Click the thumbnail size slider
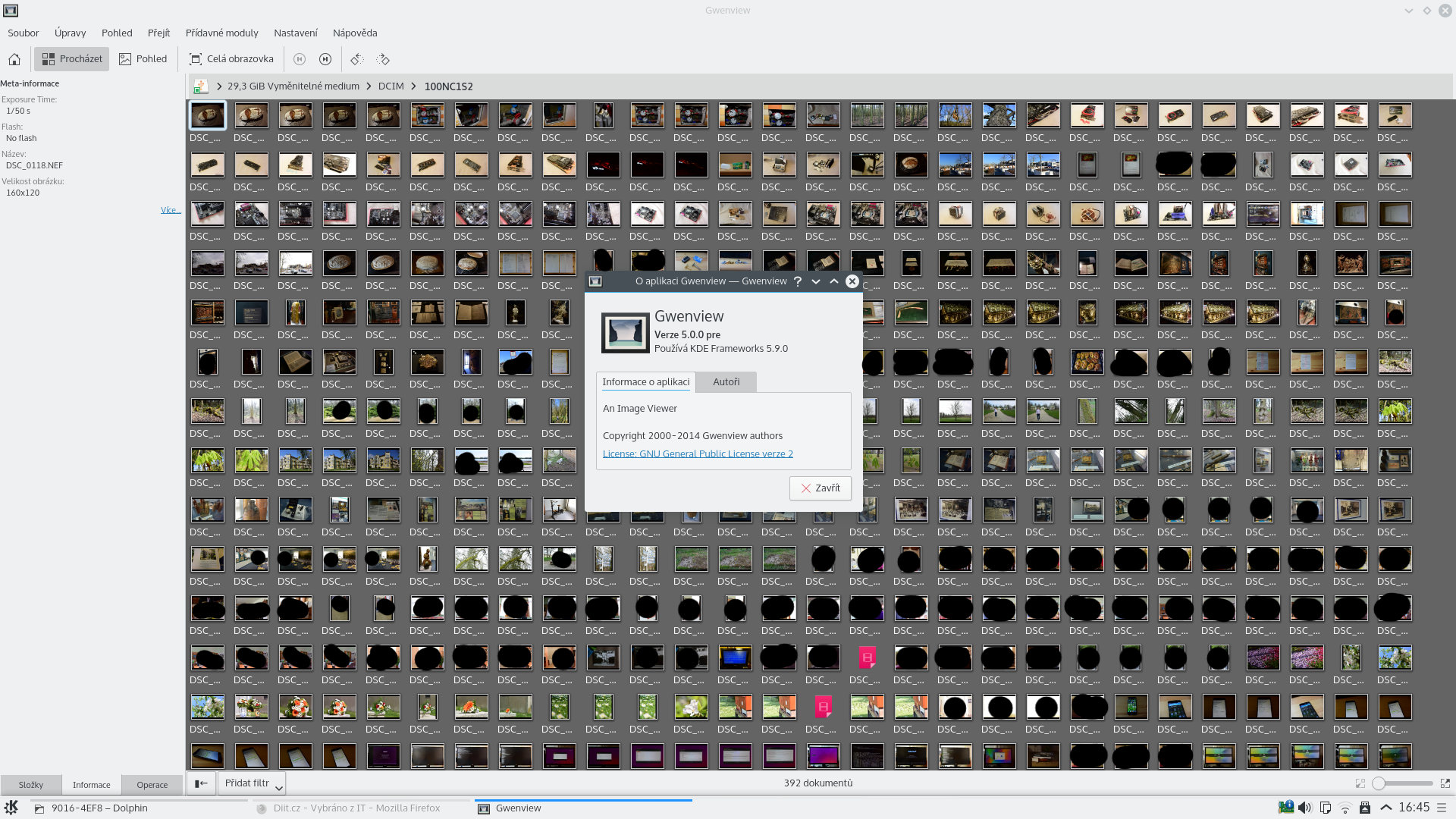This screenshot has width=1456, height=819. 1403,783
